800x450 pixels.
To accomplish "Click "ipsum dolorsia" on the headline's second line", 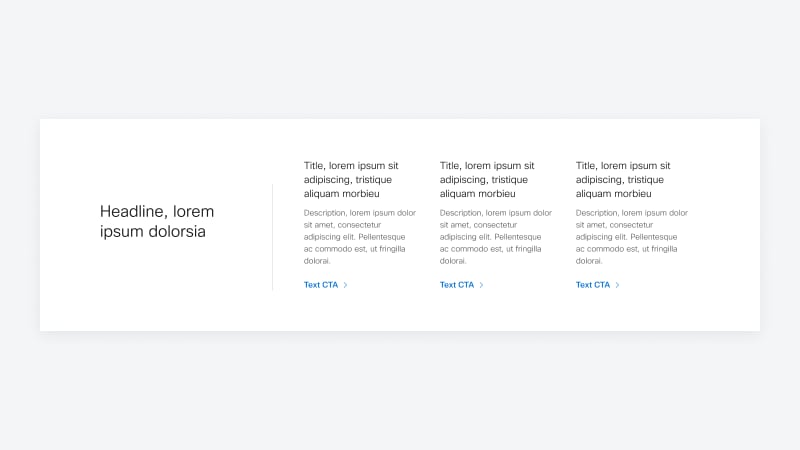I will coord(153,232).
